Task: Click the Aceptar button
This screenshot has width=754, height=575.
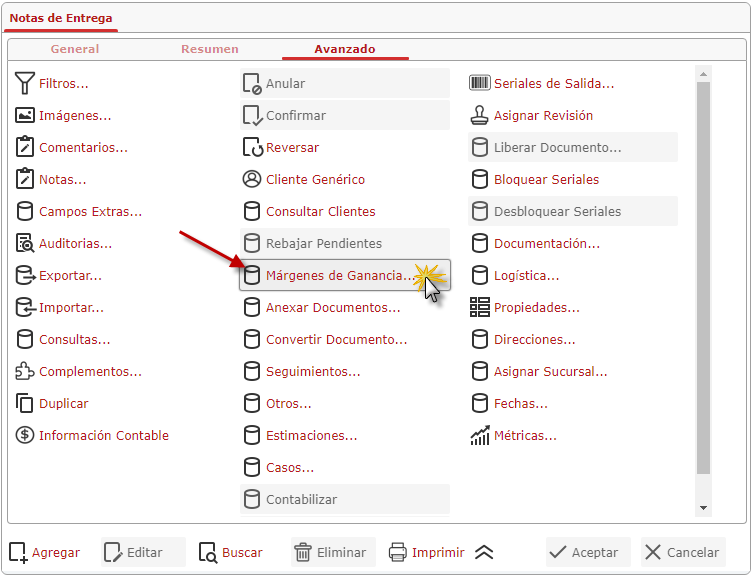Action: [588, 552]
